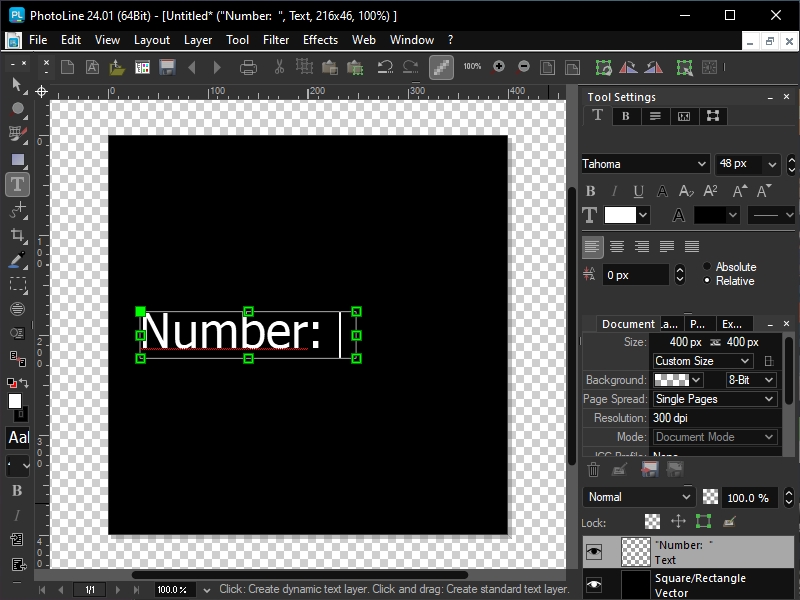Create a new document icon
Image resolution: width=800 pixels, height=600 pixels.
tap(67, 67)
